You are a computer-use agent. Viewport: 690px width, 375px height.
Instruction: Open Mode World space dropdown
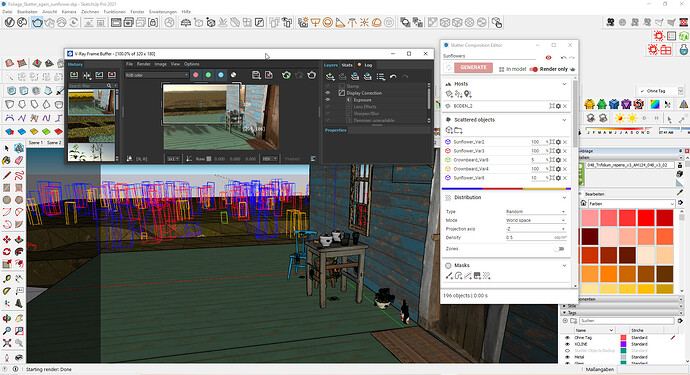tap(535, 220)
